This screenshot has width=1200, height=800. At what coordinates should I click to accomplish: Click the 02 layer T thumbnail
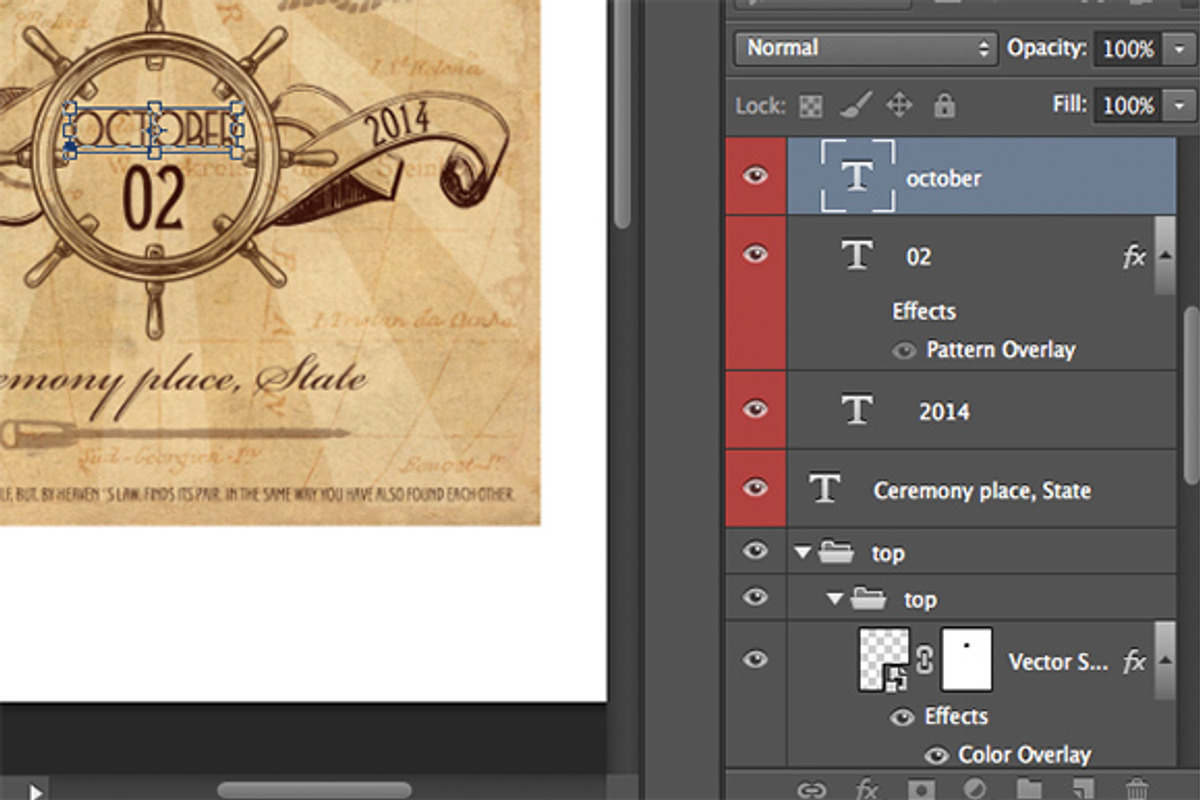857,255
